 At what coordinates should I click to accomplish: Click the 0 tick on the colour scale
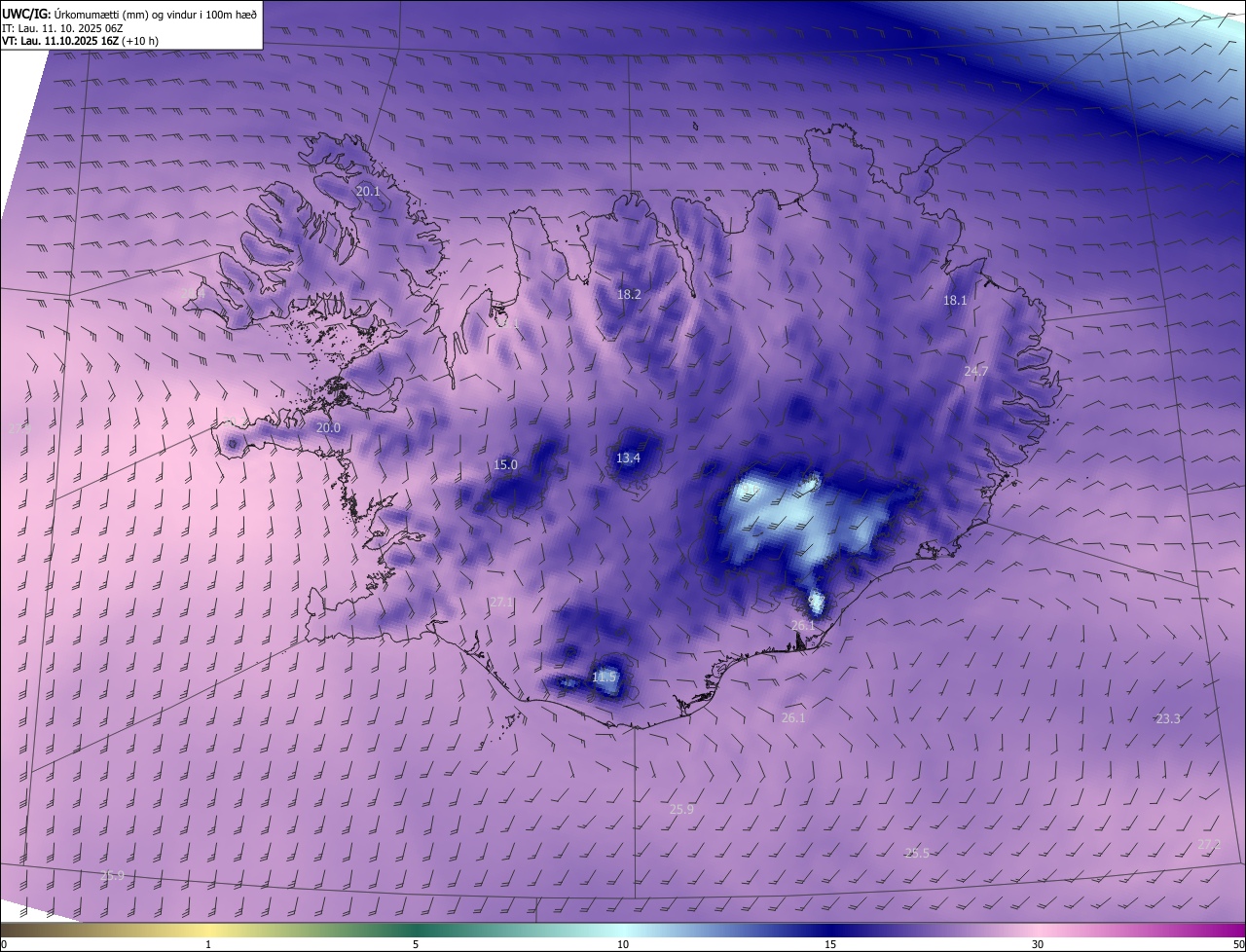pos(4,944)
